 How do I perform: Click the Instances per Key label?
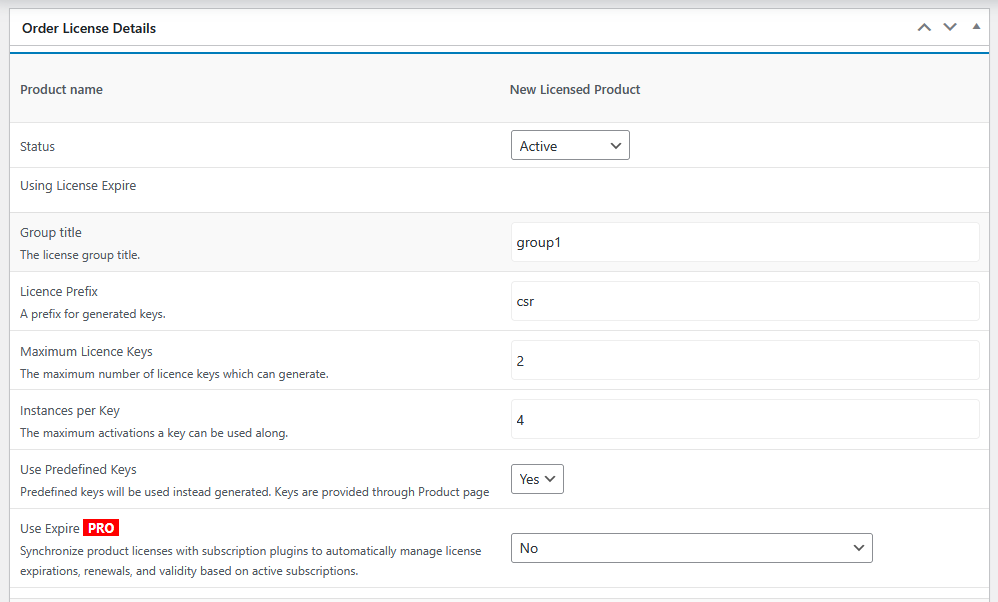70,410
